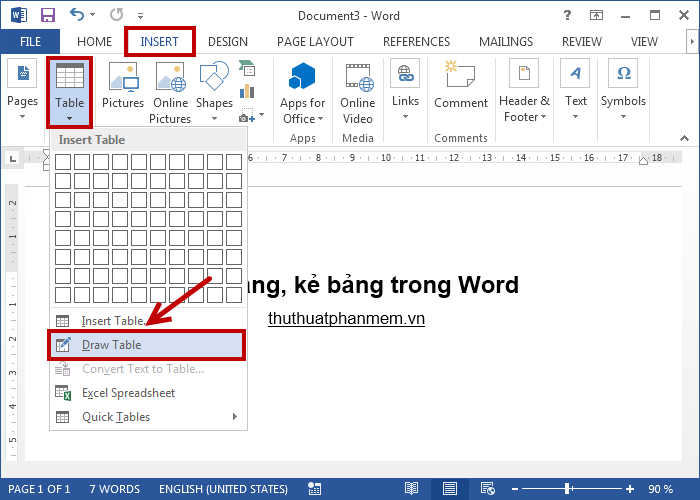Click the zoom out minus button
Screen dimensions: 700x500
(x=515, y=489)
